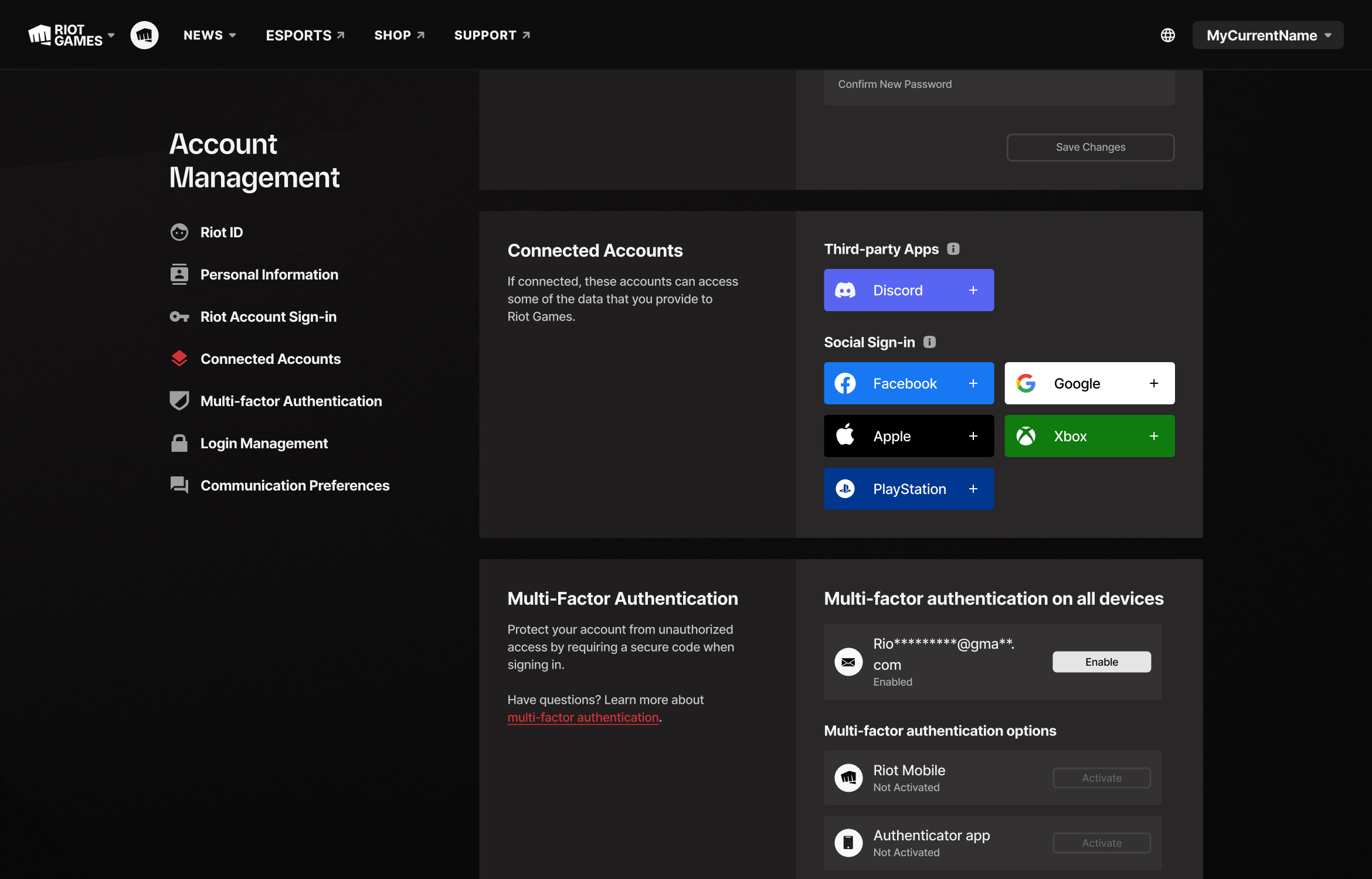Click the Xbox button label
Screen dimensions: 1372x879
click(1070, 436)
